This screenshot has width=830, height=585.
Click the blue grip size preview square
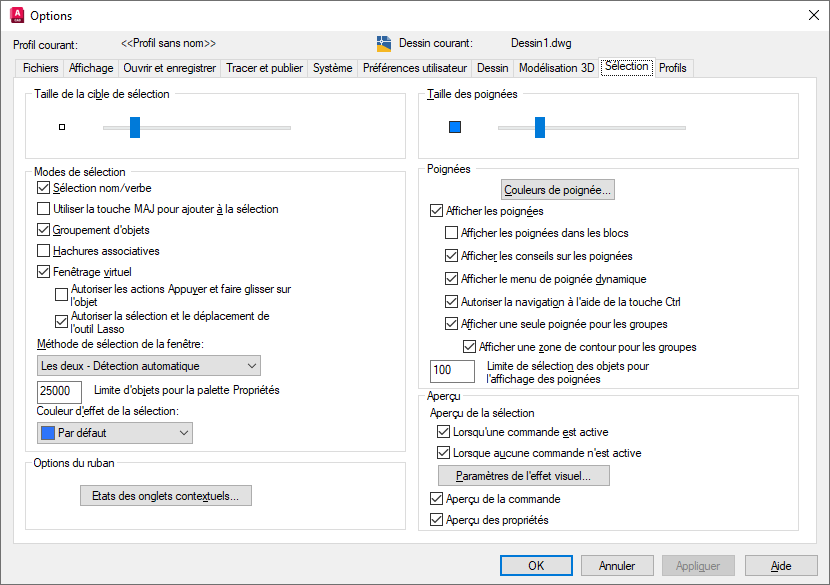click(x=455, y=127)
